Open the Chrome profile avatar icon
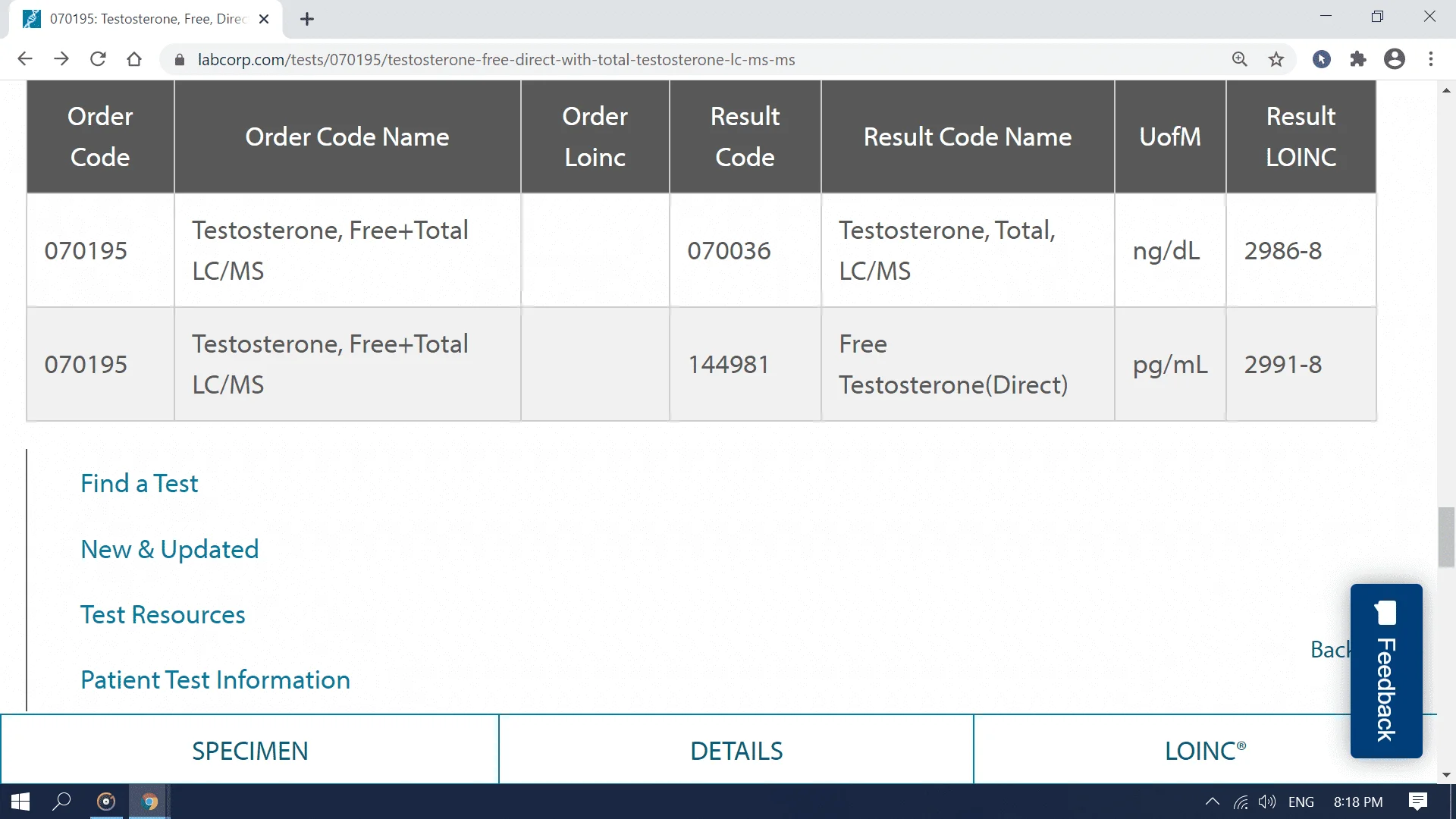 coord(1395,59)
